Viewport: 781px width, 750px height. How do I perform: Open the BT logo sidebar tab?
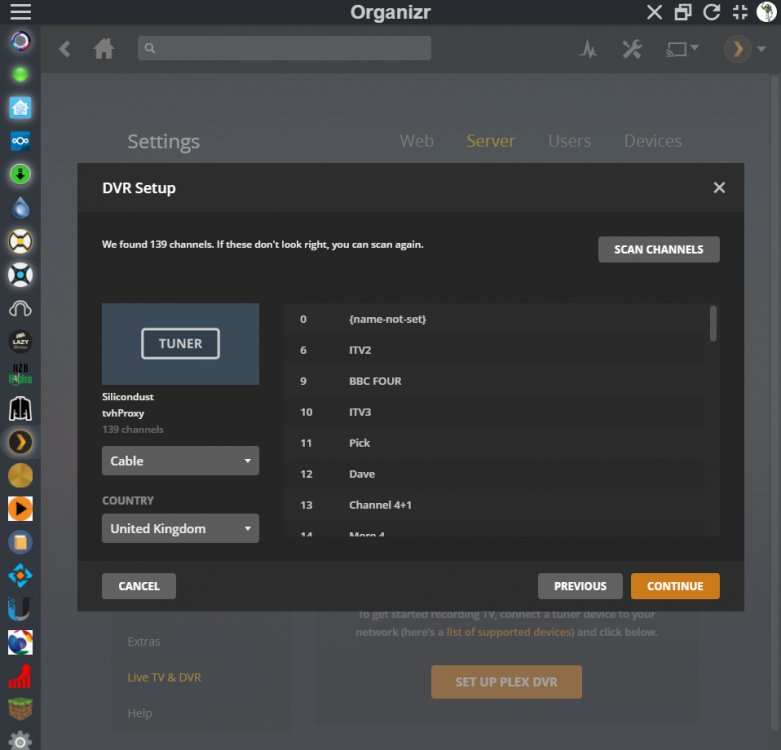(20, 642)
